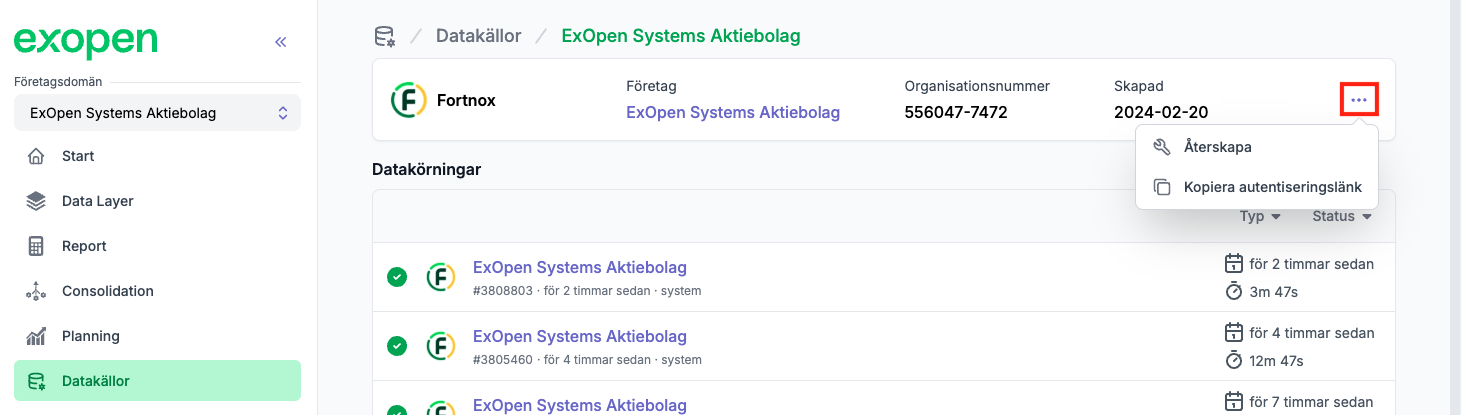Click the Consolidation hierarchy icon
The width and height of the screenshot is (1462, 415).
[x=36, y=291]
